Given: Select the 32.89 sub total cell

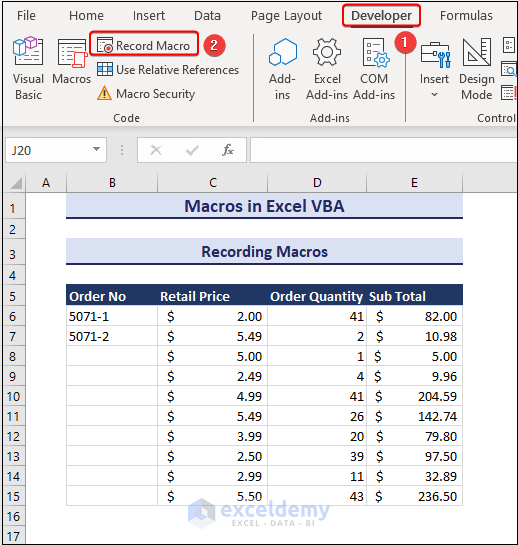Looking at the screenshot, I should (414, 476).
